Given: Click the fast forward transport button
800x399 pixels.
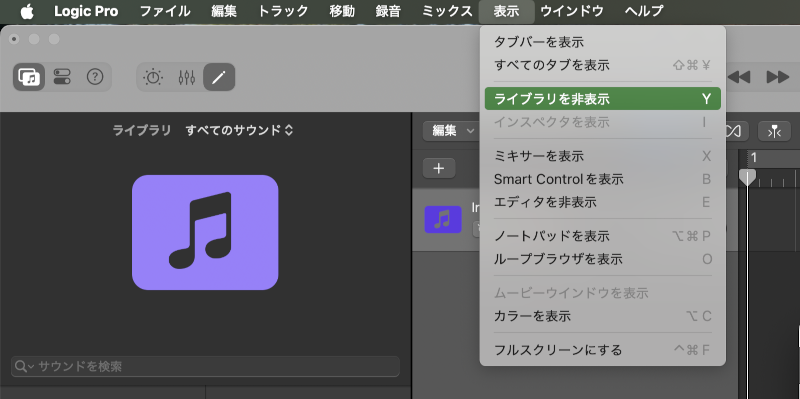Looking at the screenshot, I should point(778,78).
